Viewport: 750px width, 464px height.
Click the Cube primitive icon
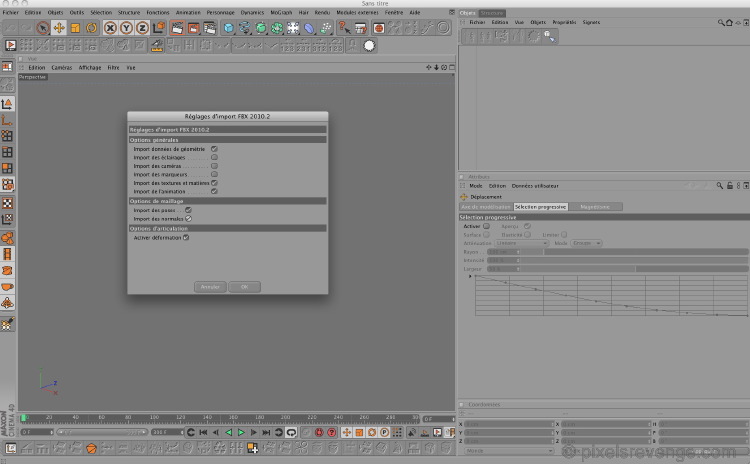point(229,28)
